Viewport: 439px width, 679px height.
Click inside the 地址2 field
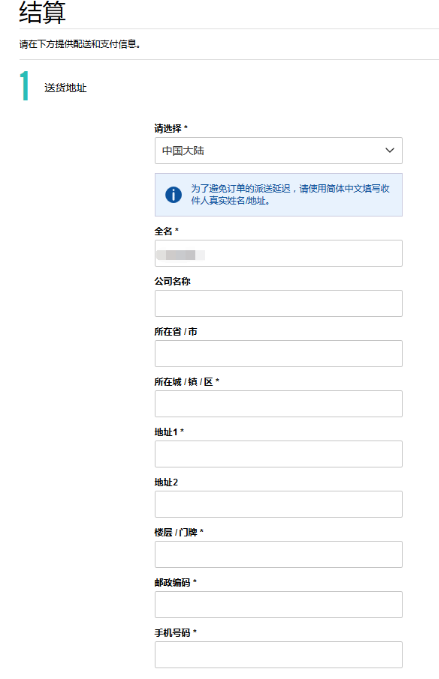(x=279, y=504)
